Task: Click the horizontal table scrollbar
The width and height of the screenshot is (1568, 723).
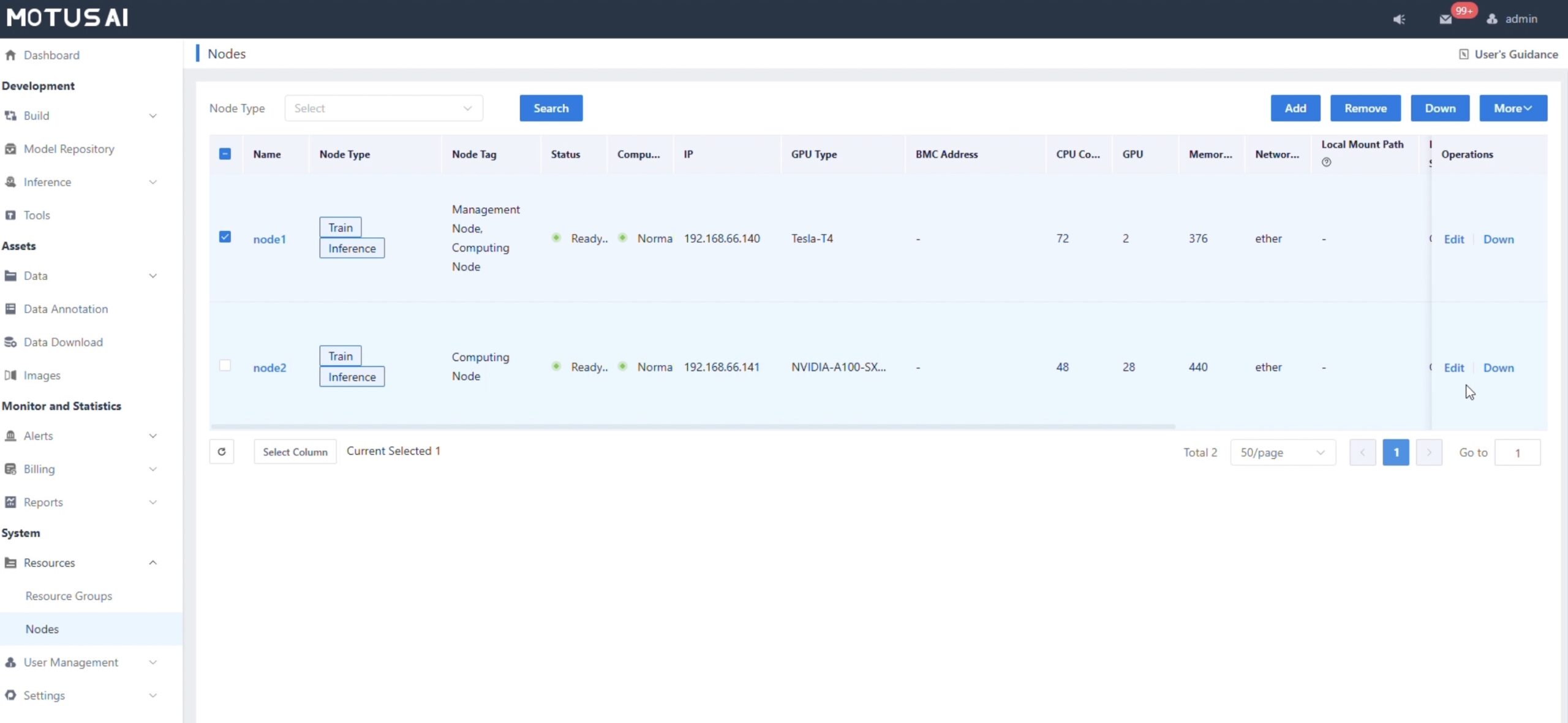Action: (692, 426)
